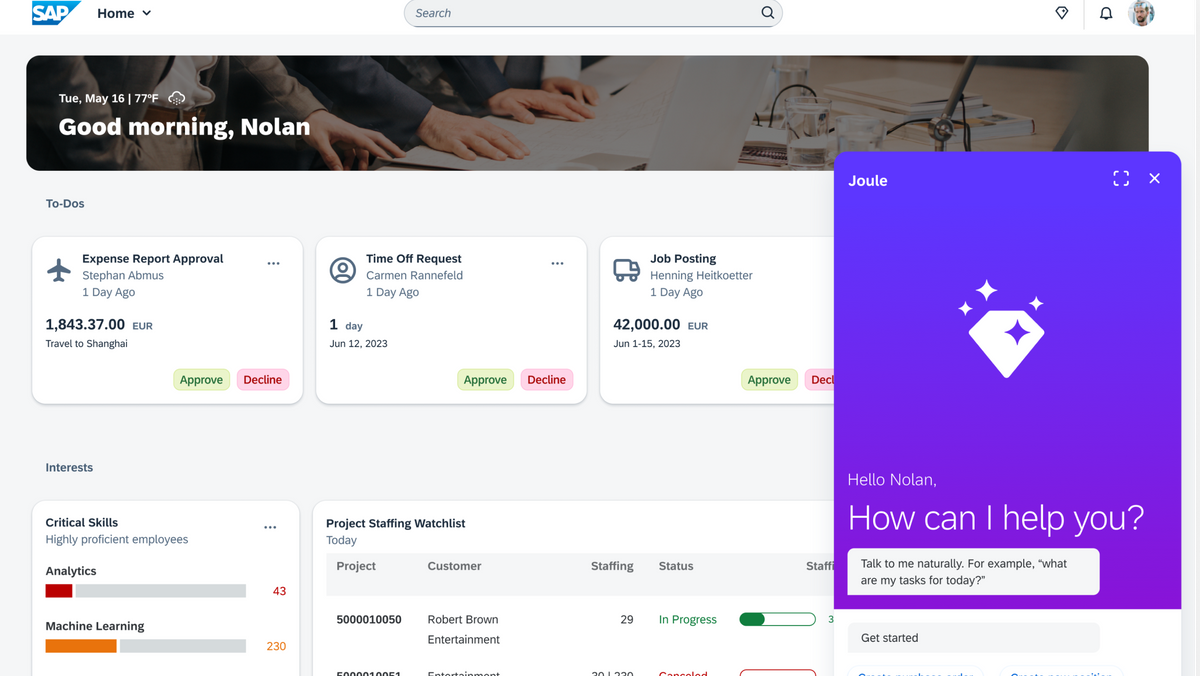Close the Joule panel
The height and width of the screenshot is (676, 1200).
click(1155, 178)
